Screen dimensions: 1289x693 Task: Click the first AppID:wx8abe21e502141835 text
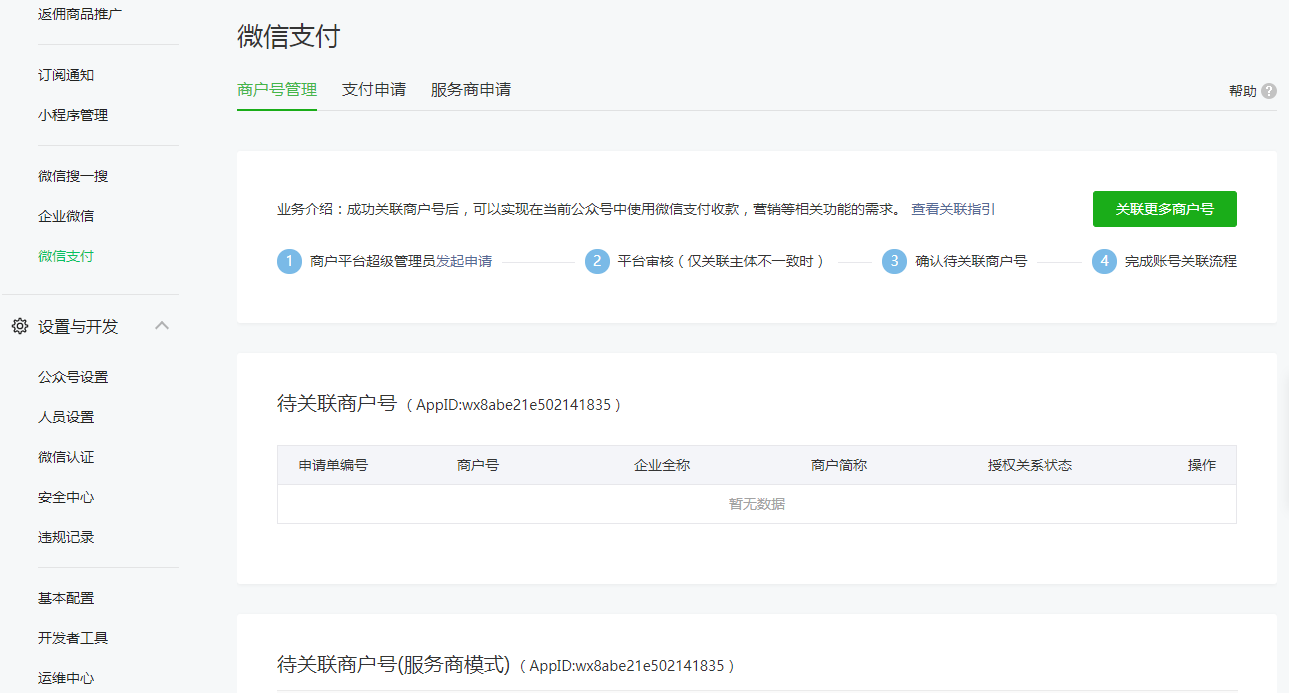pyautogui.click(x=513, y=405)
